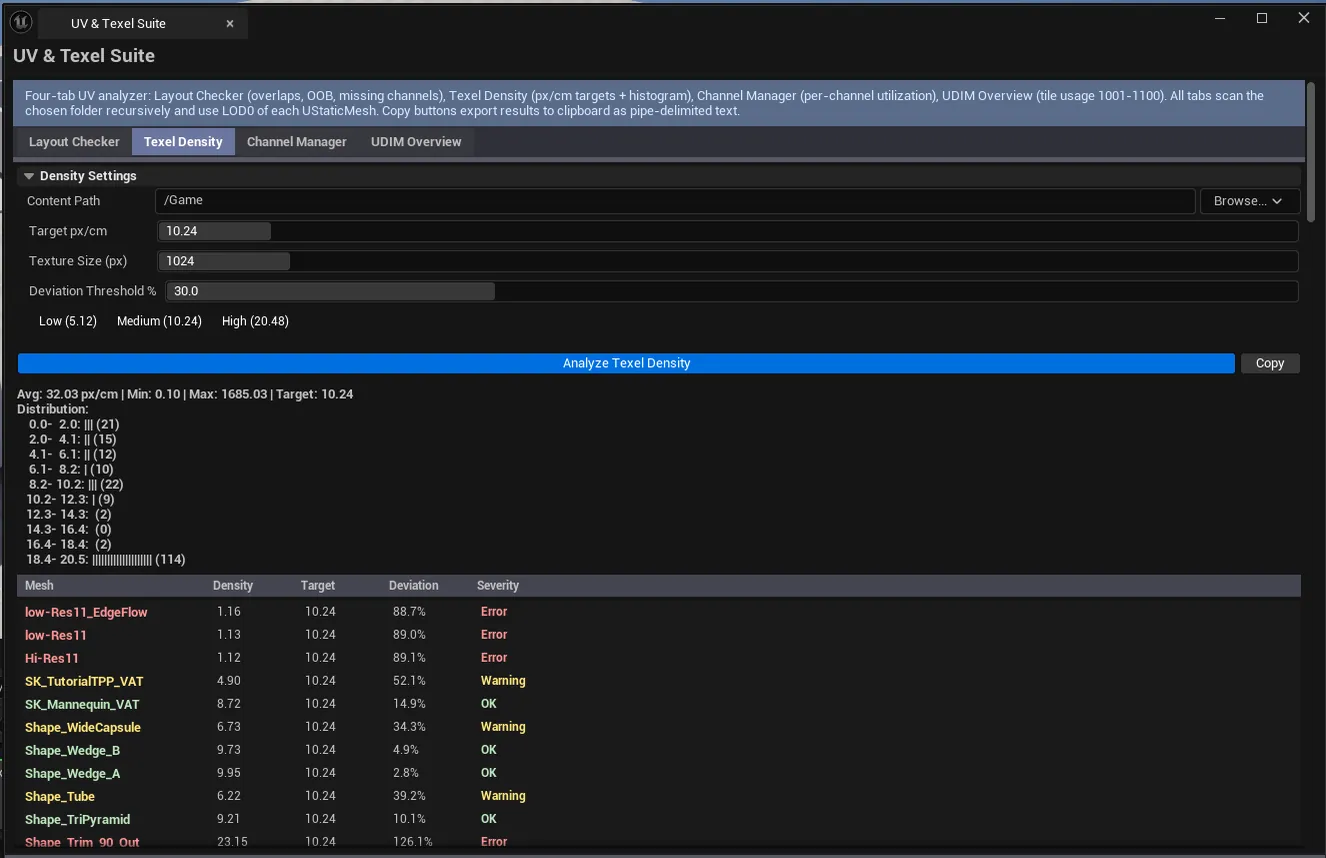Maximize the UV & Texel Suite window

(1262, 18)
